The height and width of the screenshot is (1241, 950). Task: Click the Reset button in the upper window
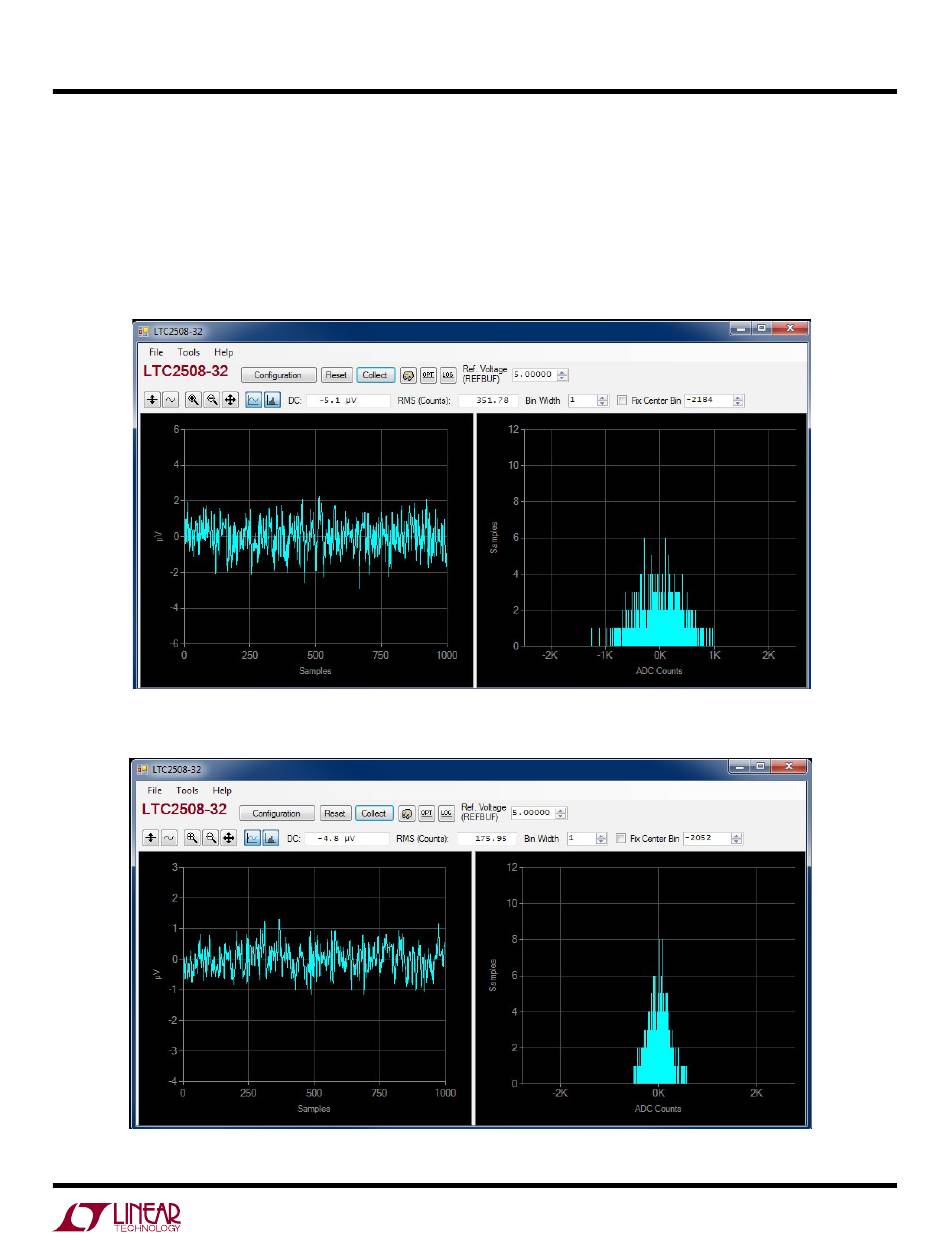[x=337, y=375]
